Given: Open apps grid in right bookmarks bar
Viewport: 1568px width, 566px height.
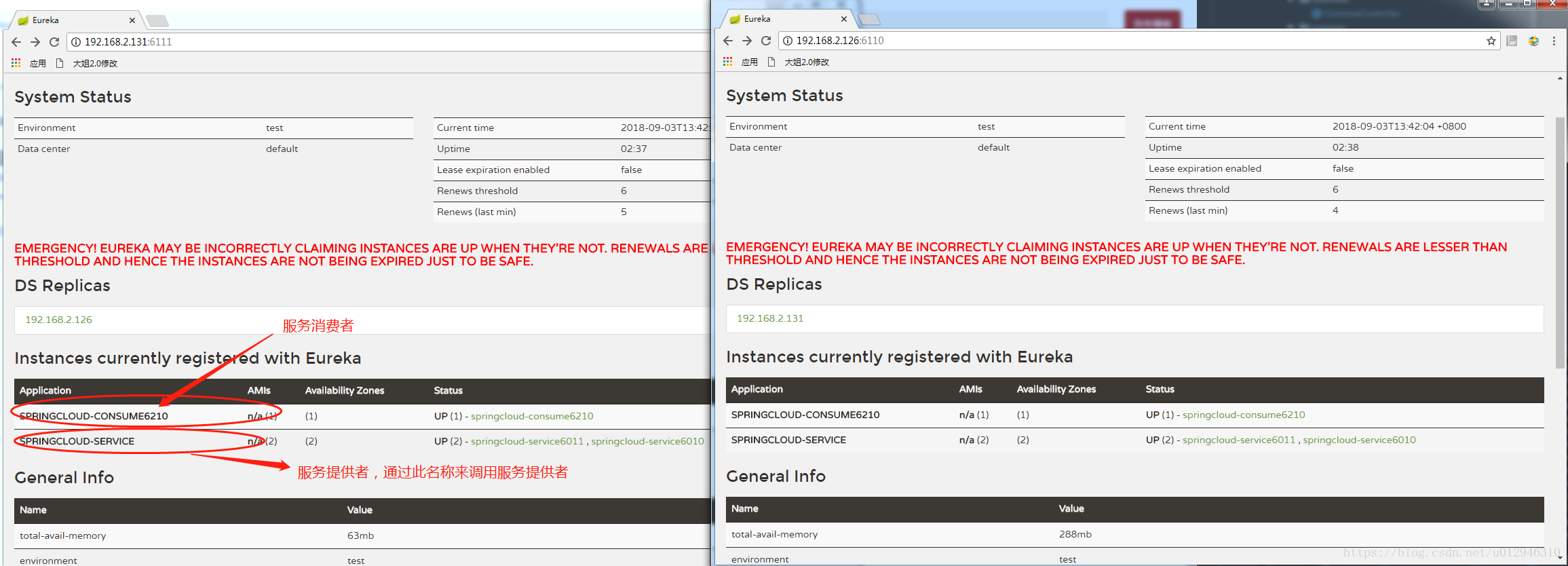Looking at the screenshot, I should point(727,62).
